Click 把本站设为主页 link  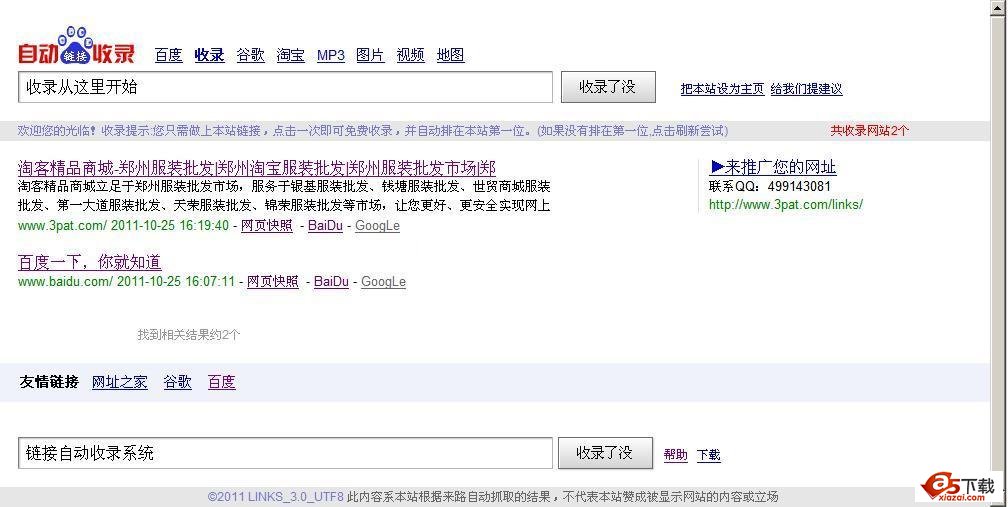coord(723,89)
